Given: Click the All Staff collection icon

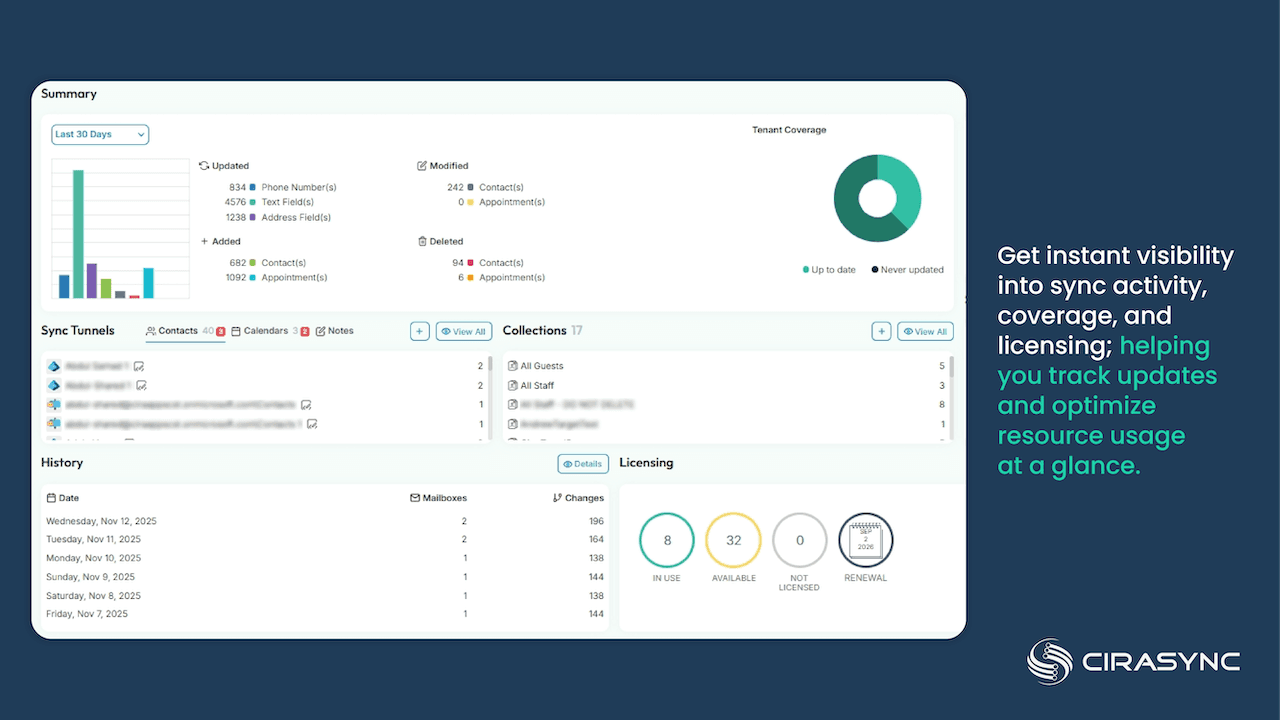Looking at the screenshot, I should pyautogui.click(x=512, y=385).
